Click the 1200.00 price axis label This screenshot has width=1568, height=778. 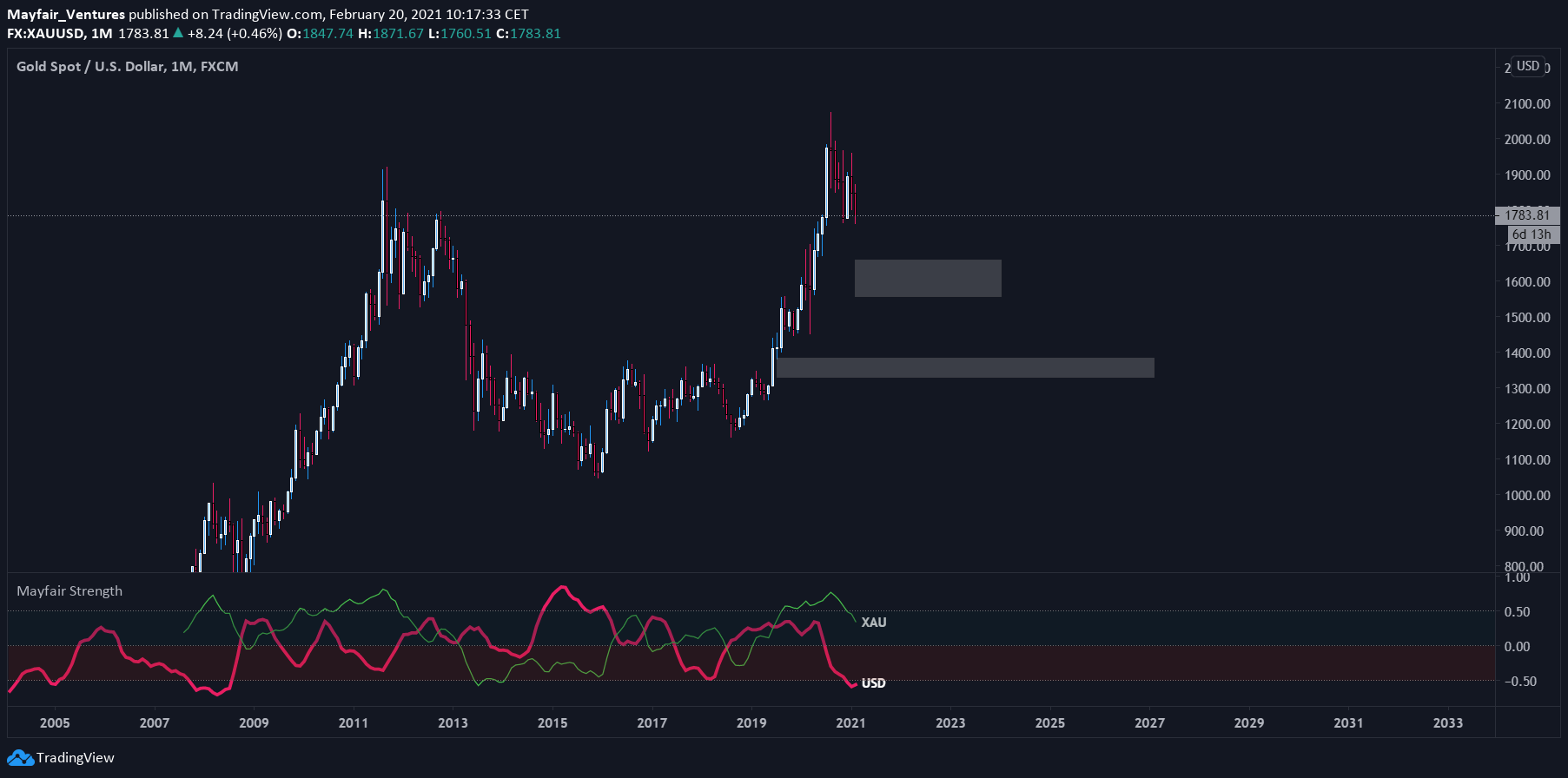1527,425
